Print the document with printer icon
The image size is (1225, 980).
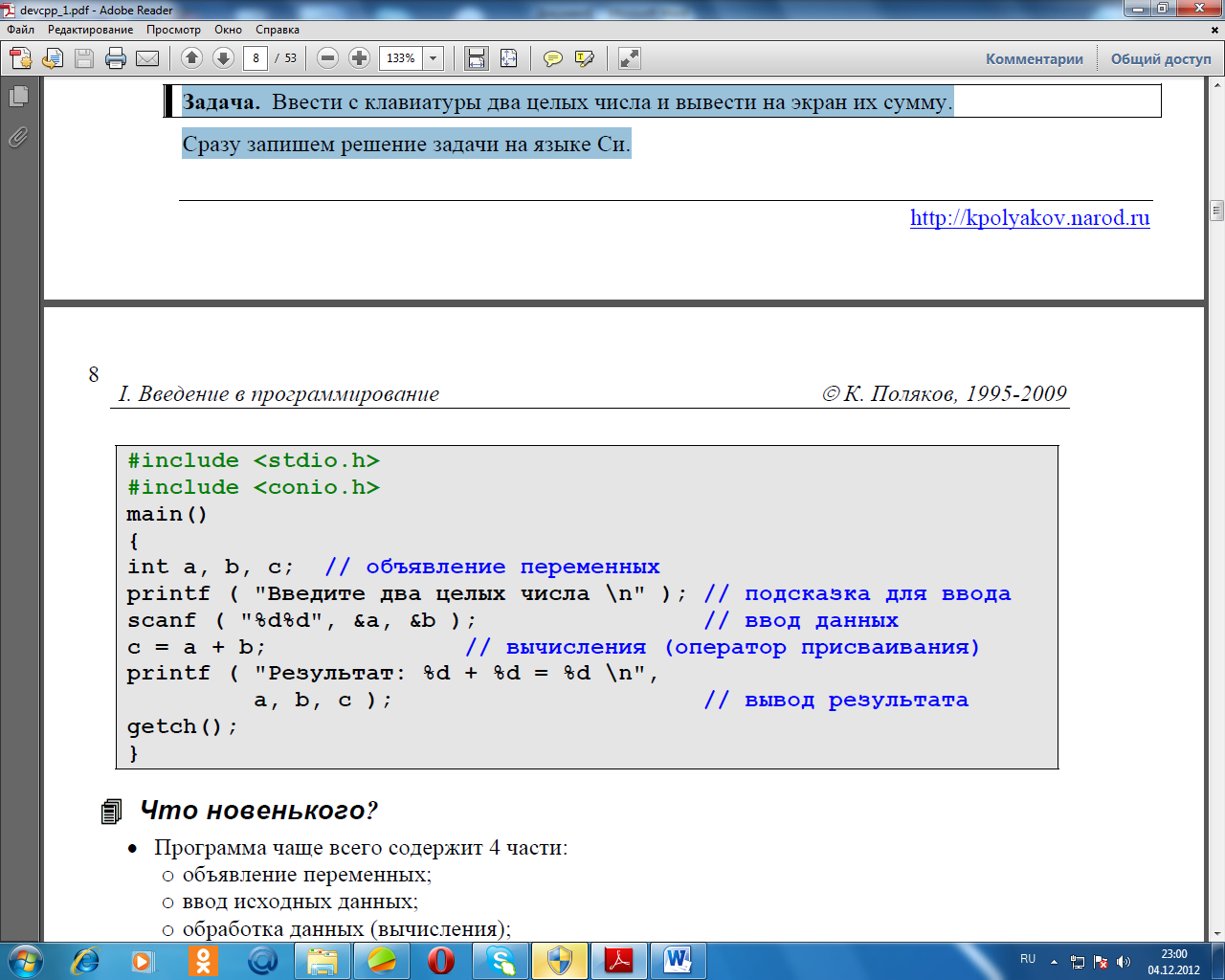[116, 58]
